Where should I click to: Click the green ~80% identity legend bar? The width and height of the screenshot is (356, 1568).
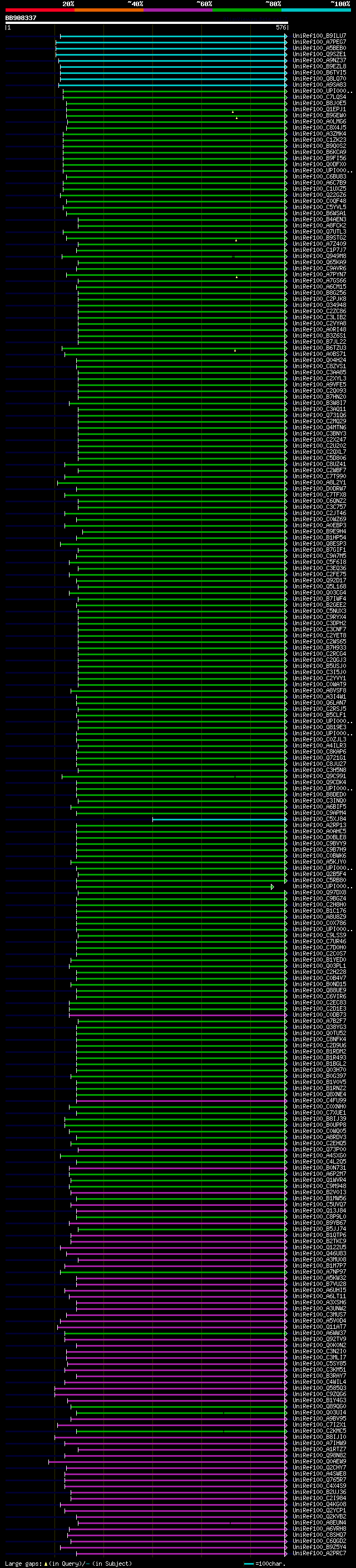tap(247, 10)
